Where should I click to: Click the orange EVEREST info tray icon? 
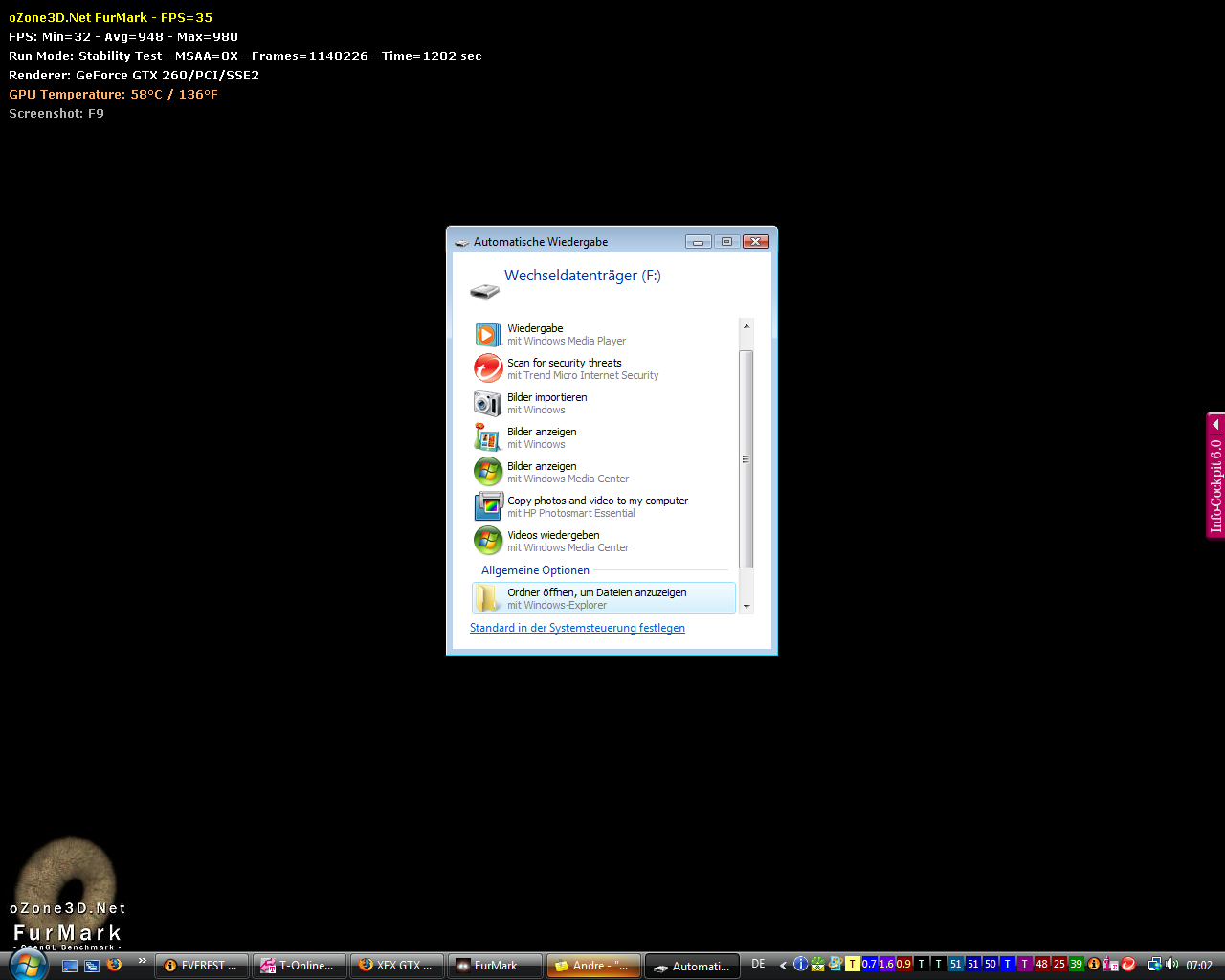click(1094, 964)
